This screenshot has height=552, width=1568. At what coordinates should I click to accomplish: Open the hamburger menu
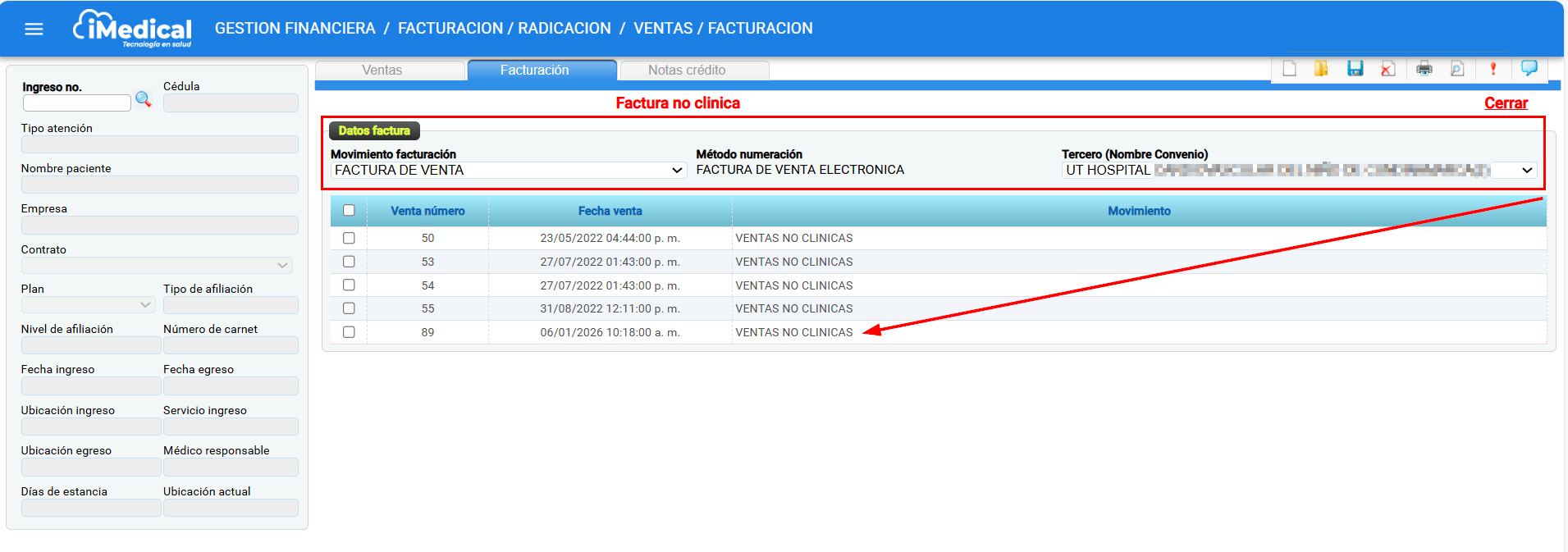(34, 30)
